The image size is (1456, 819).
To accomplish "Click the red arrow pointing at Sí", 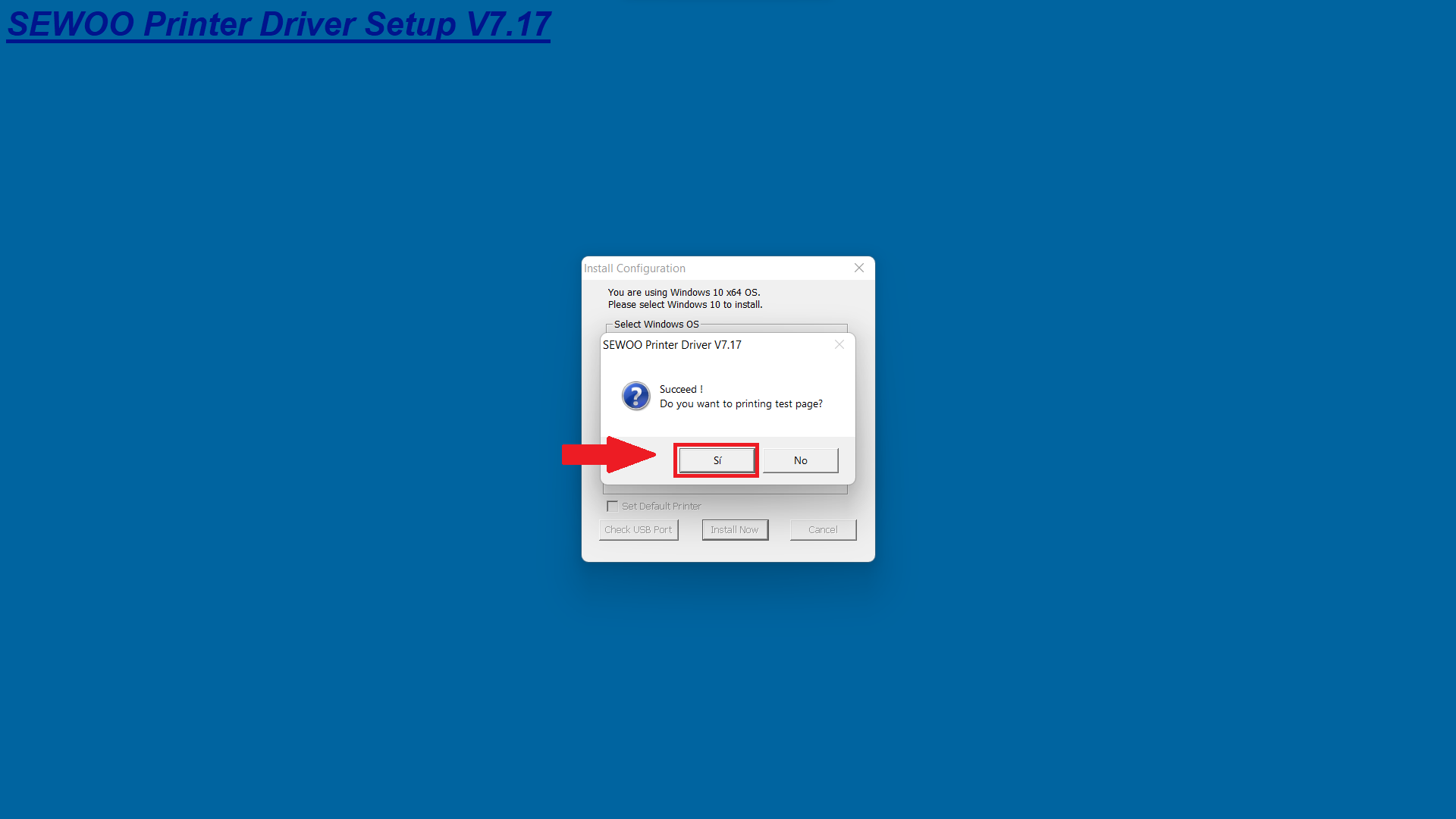I will click(x=608, y=454).
